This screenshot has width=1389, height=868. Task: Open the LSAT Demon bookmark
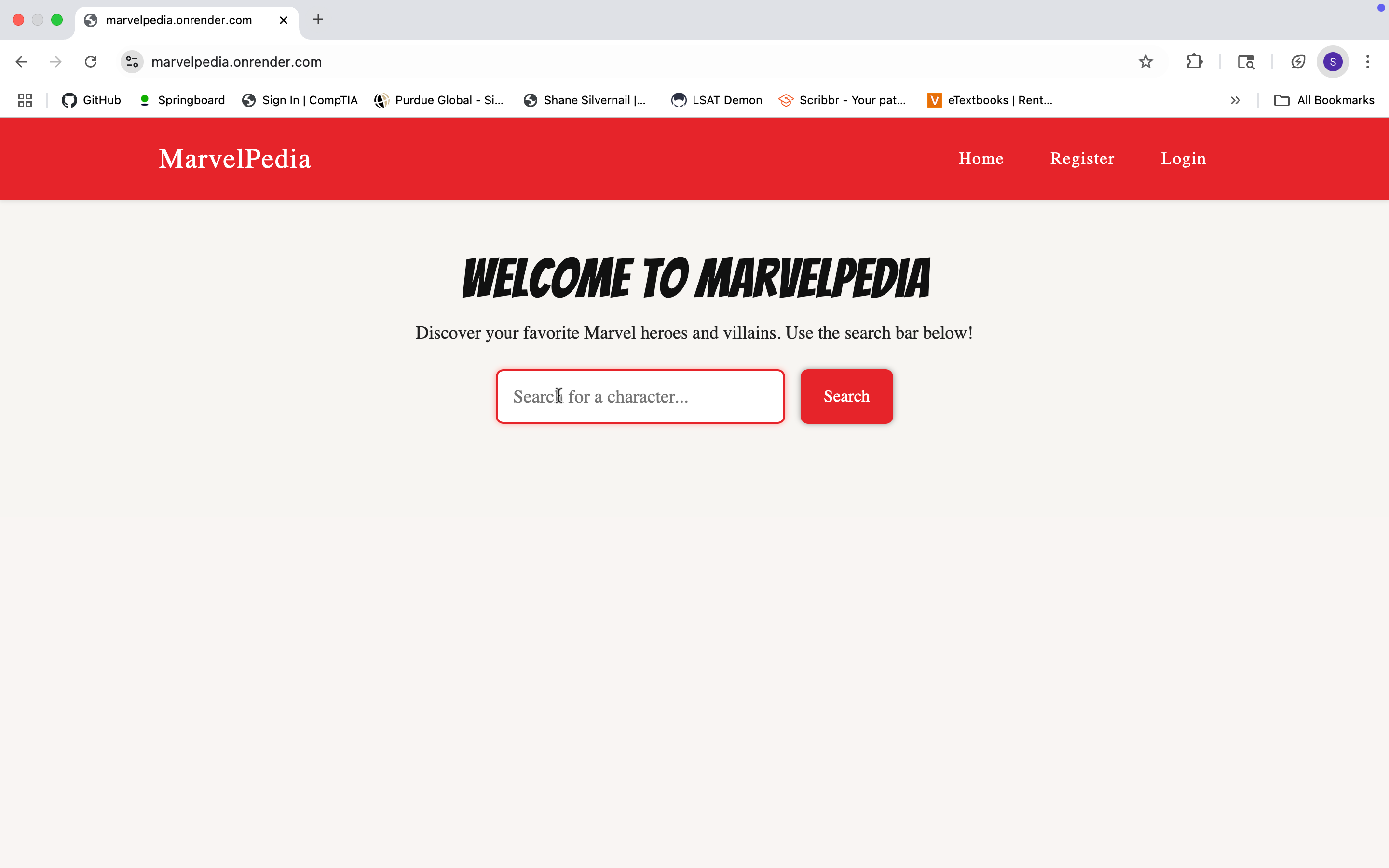tap(716, 100)
